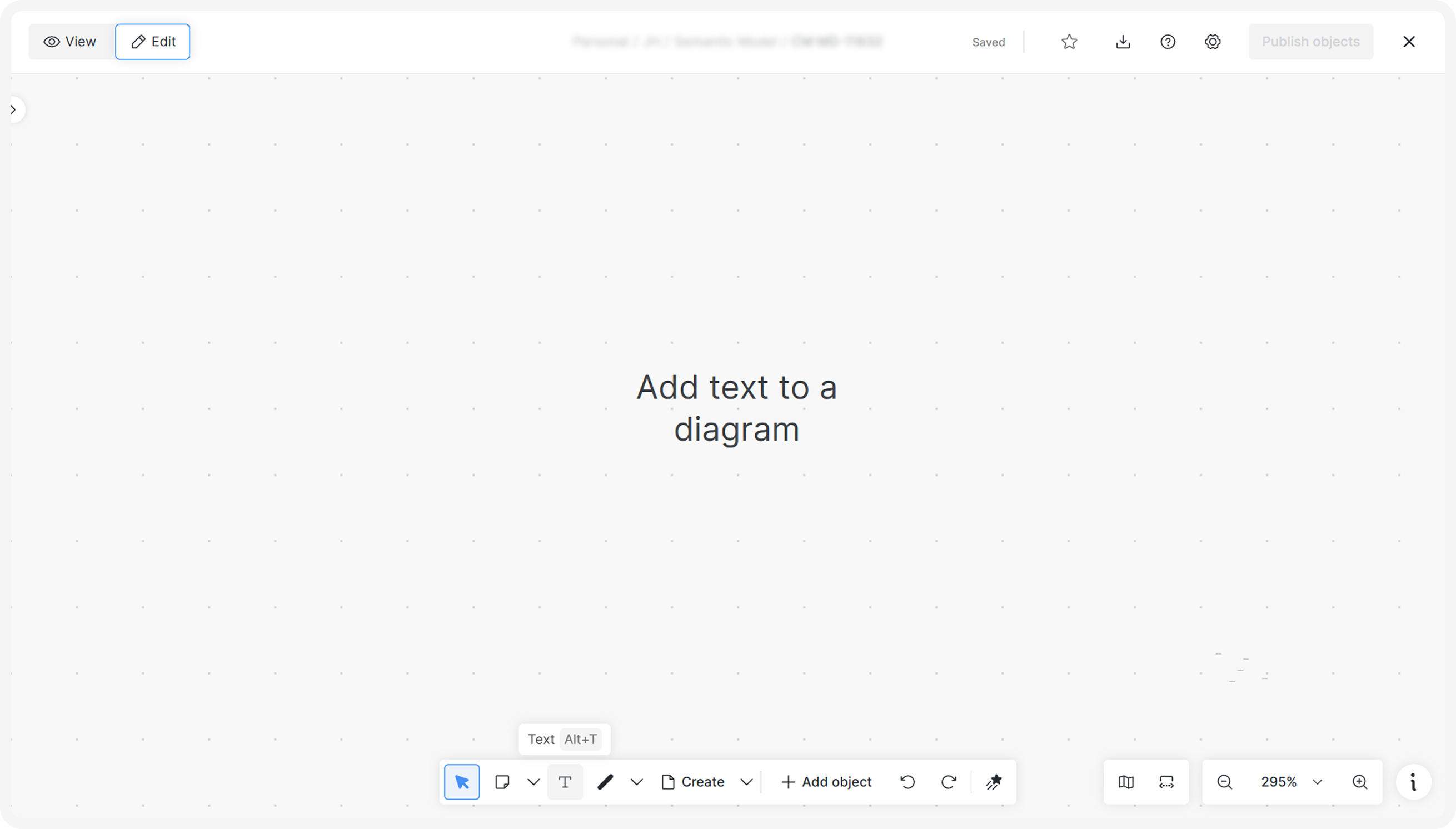Image resolution: width=1456 pixels, height=829 pixels.
Task: Toggle the minimap map icon
Action: tap(1126, 782)
